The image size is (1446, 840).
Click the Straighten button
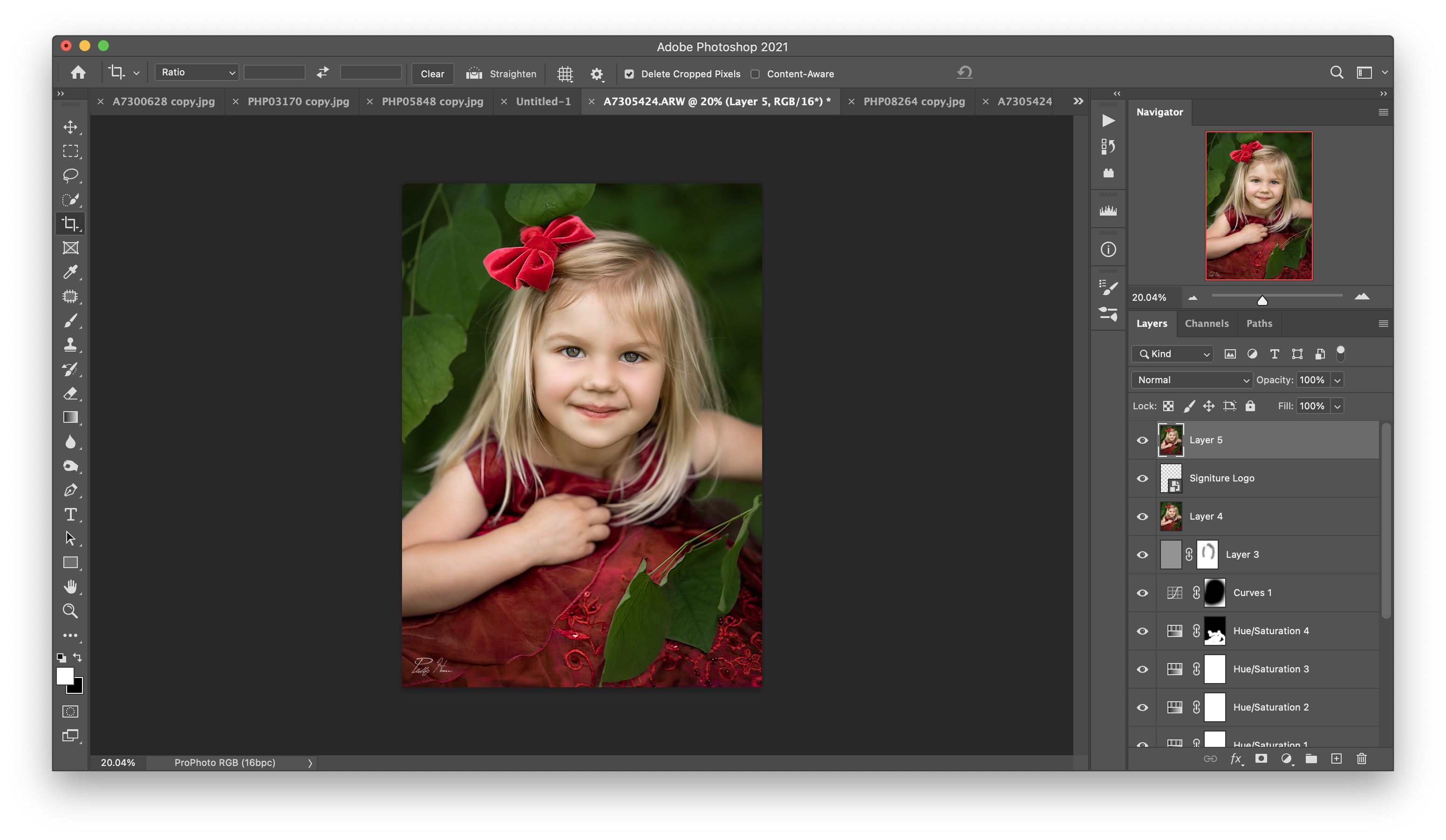(x=501, y=74)
